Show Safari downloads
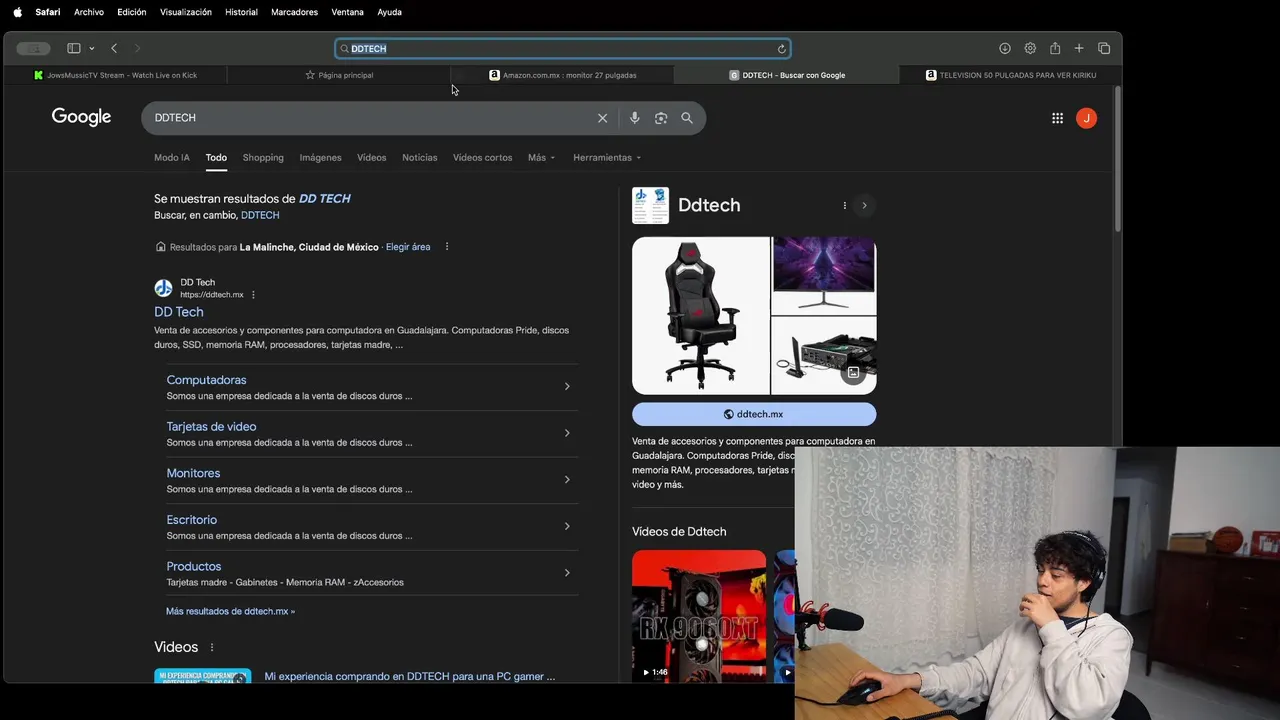The image size is (1280, 720). click(x=1005, y=48)
